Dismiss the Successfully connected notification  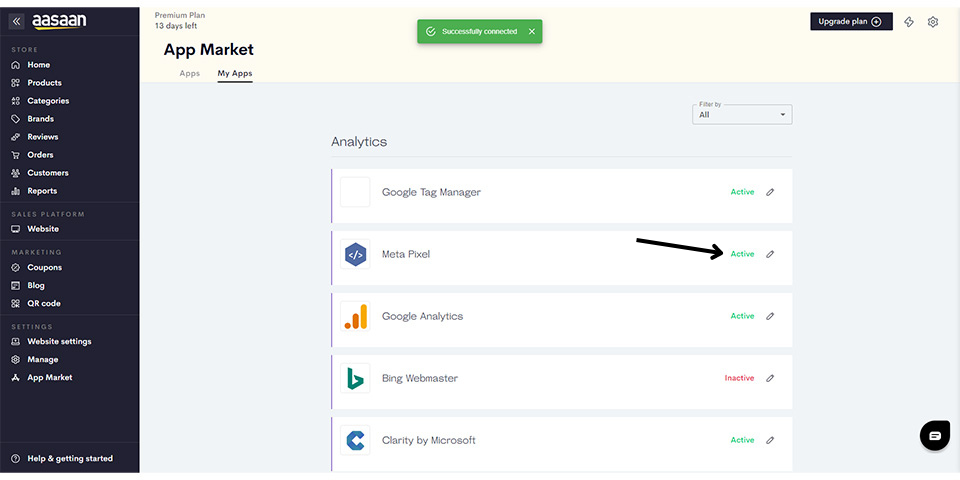tap(531, 31)
